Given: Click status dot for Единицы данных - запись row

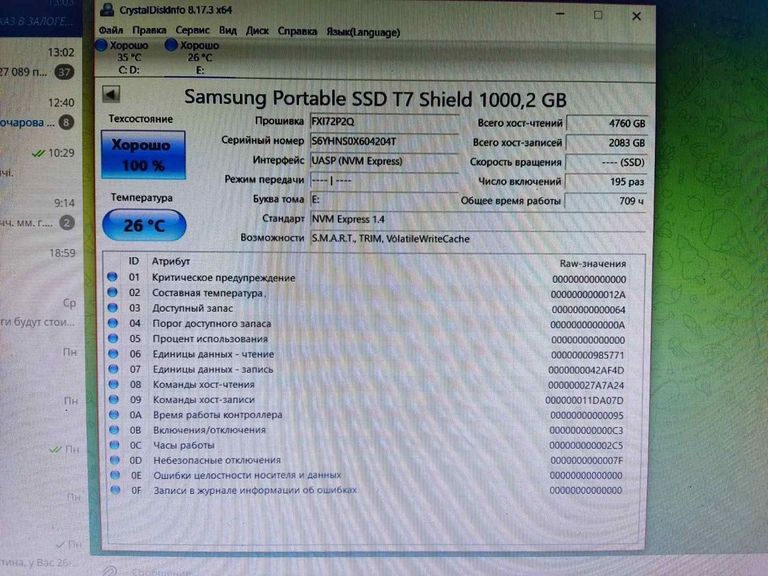Looking at the screenshot, I should point(114,368).
